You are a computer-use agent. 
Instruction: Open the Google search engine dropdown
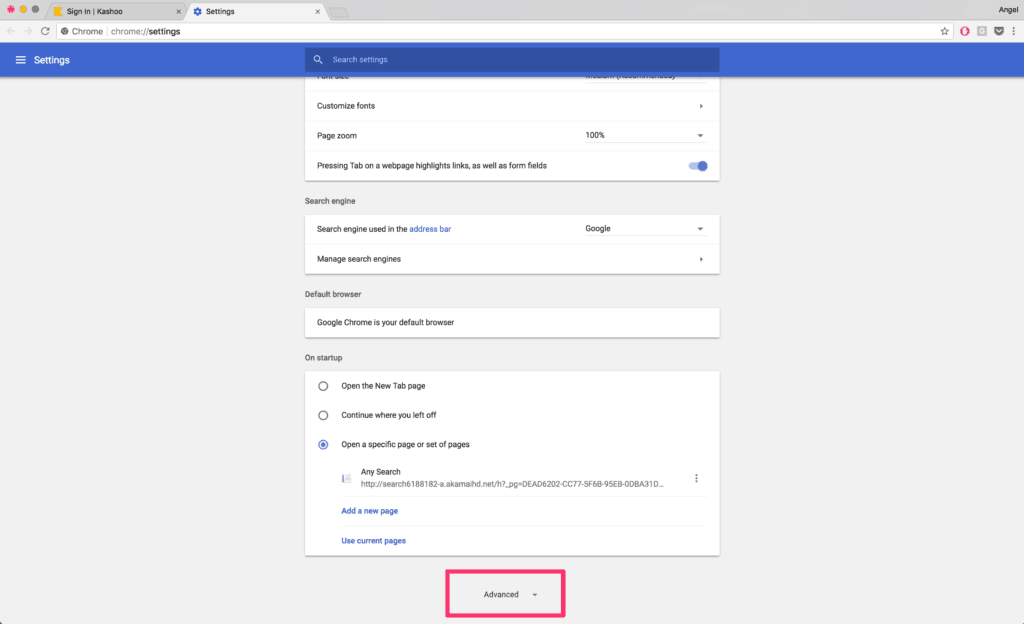coord(645,229)
